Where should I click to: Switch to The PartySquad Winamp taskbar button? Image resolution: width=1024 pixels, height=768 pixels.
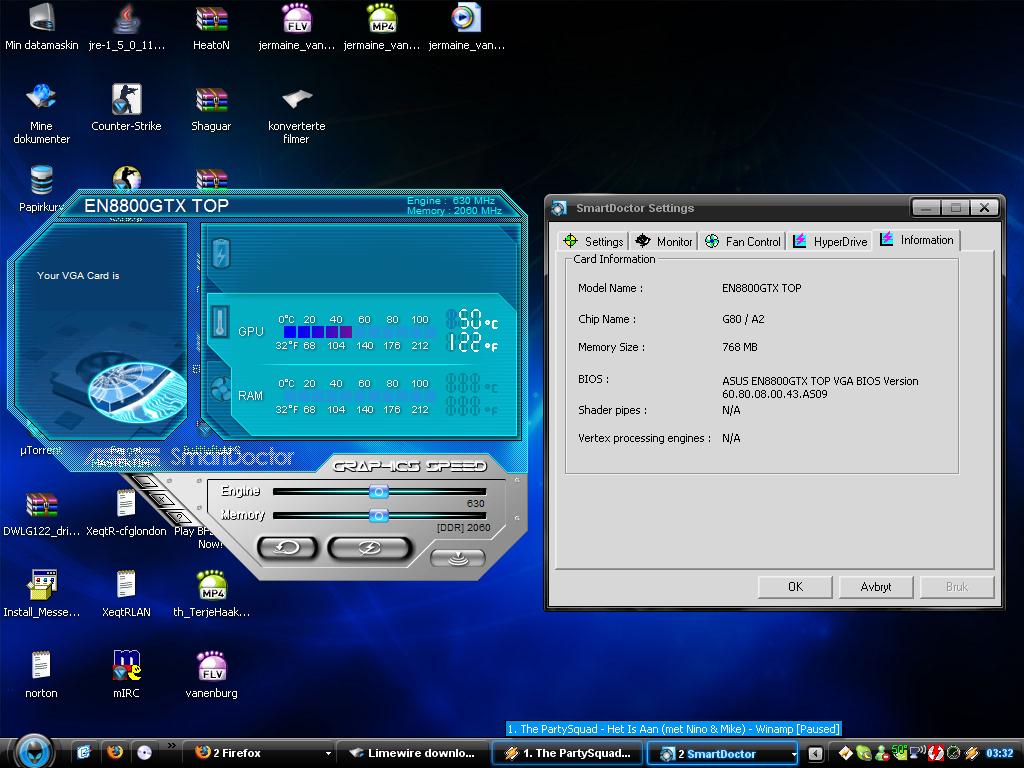567,753
